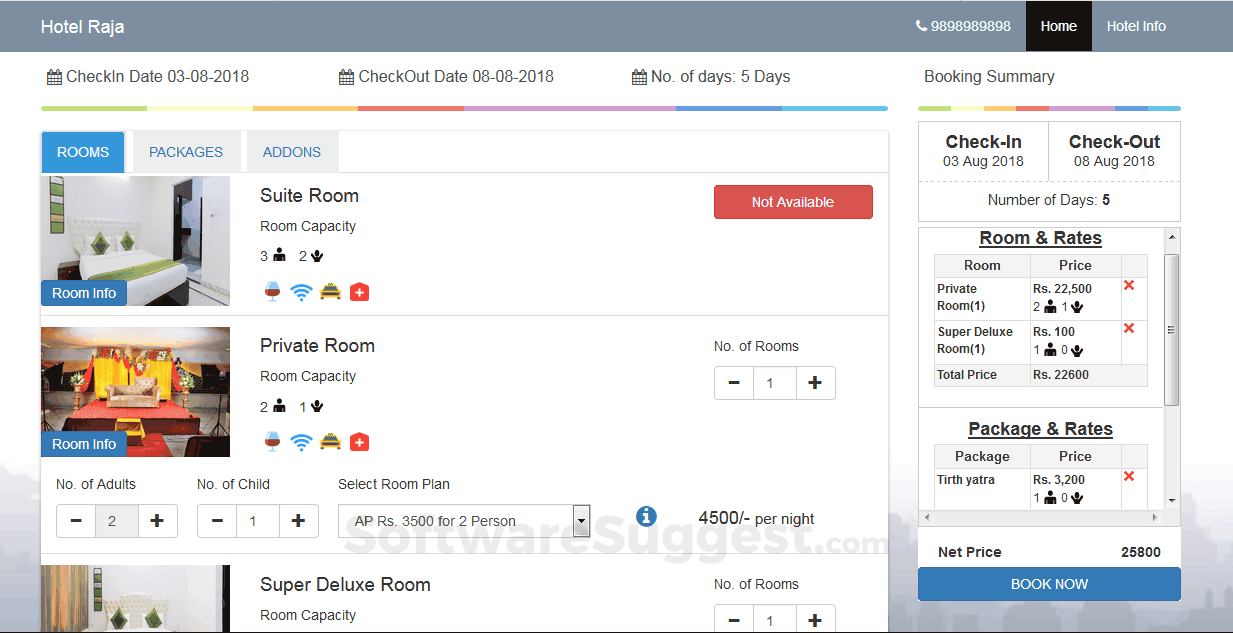Viewport: 1233px width, 633px height.
Task: Decrease number of adults
Action: [x=76, y=521]
